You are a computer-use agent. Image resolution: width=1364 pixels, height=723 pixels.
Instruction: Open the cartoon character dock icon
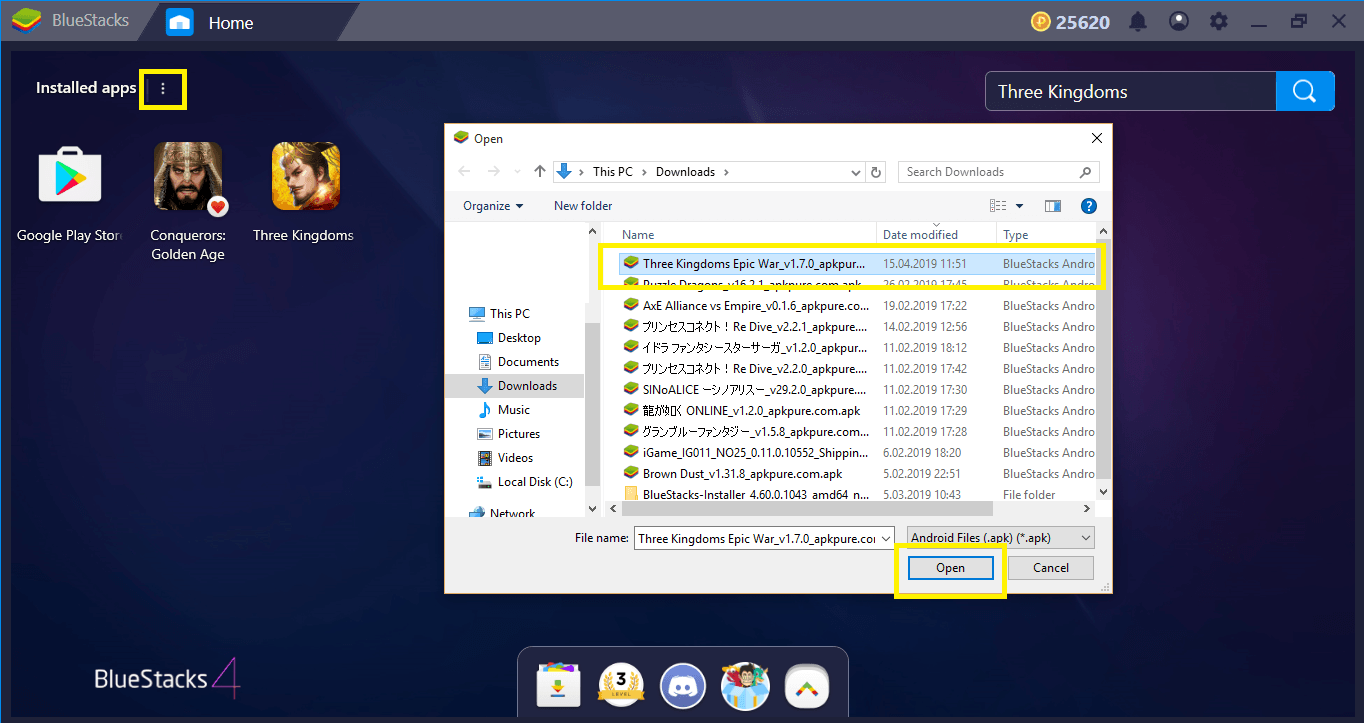point(745,686)
